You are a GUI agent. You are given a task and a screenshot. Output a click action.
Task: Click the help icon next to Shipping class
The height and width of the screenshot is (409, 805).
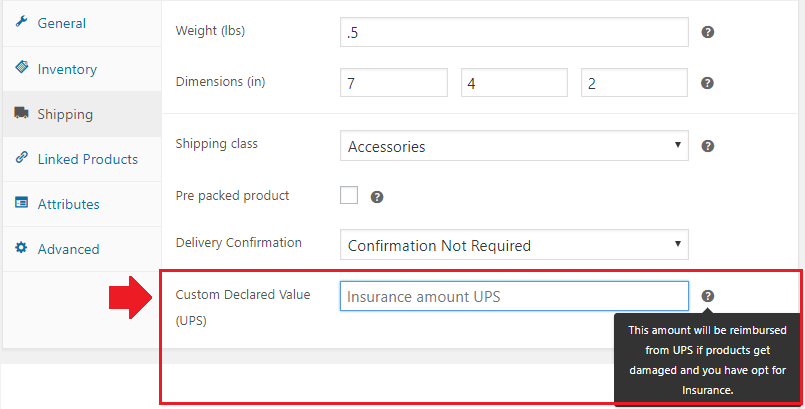point(707,146)
